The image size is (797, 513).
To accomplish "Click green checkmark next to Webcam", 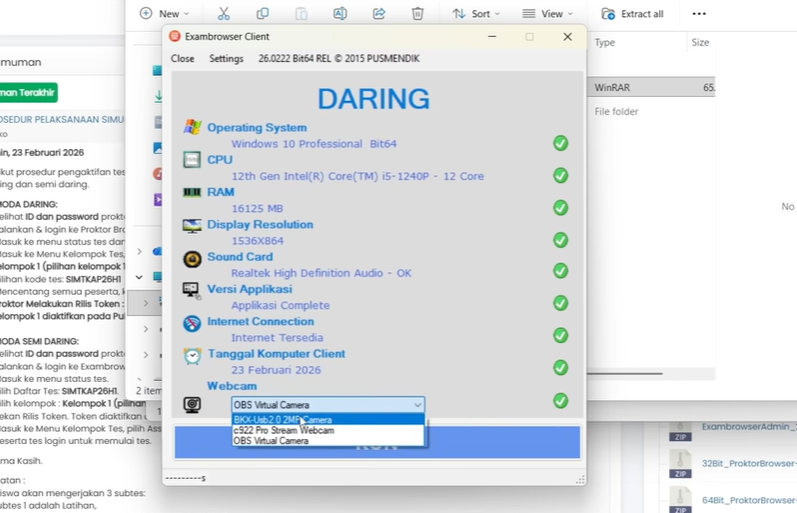I will pos(560,401).
